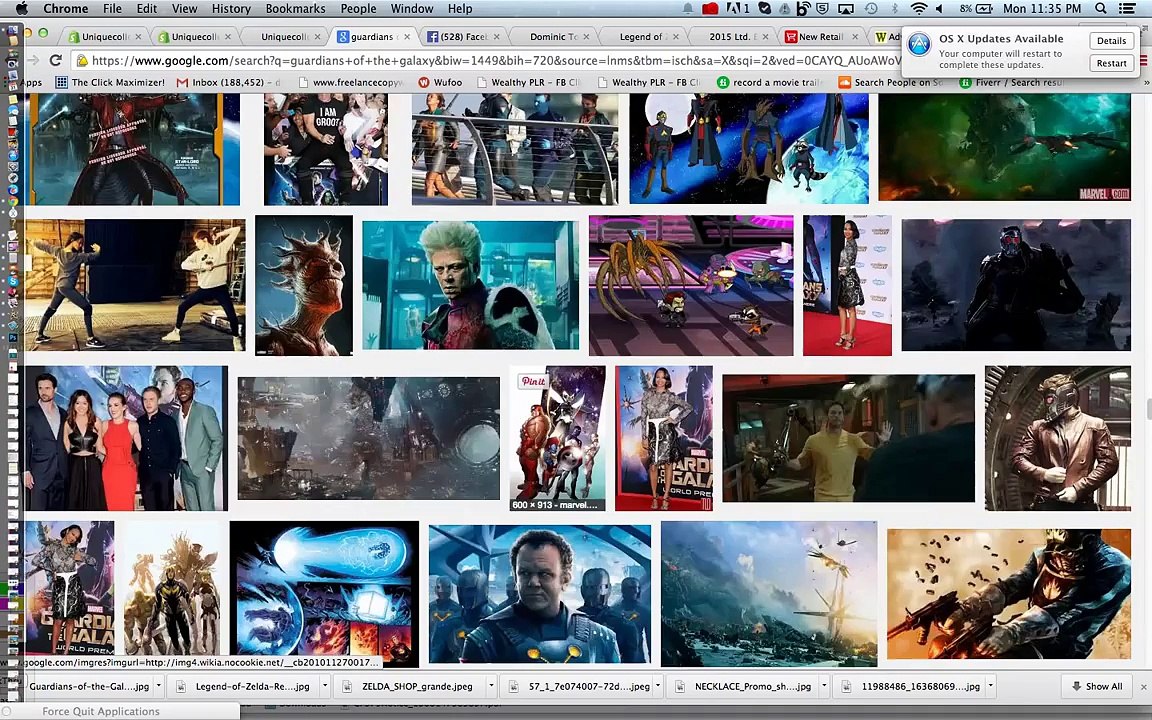Open the I Am Groot t-shirt thumbnail
The height and width of the screenshot is (720, 1152).
coord(326,149)
